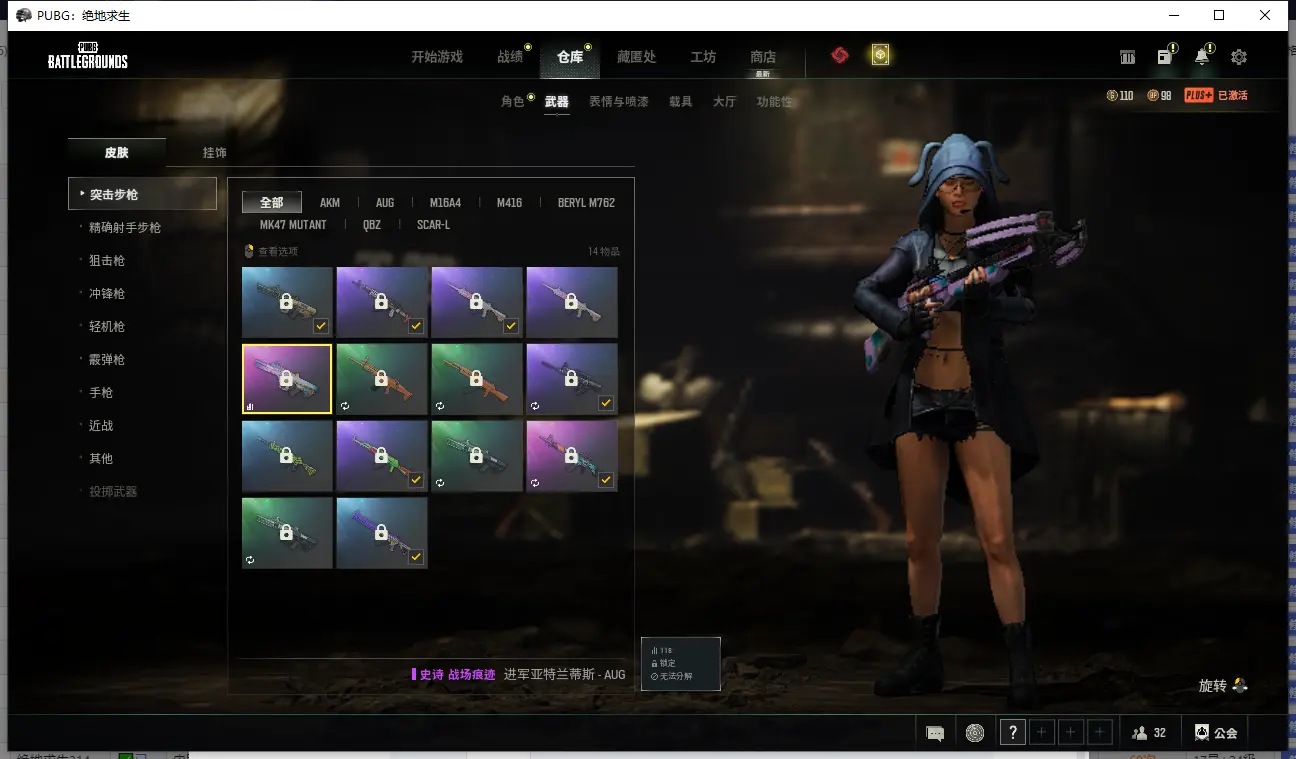The width and height of the screenshot is (1296, 759).
Task: Toggle checkmark on first-row second skin
Action: (x=416, y=326)
